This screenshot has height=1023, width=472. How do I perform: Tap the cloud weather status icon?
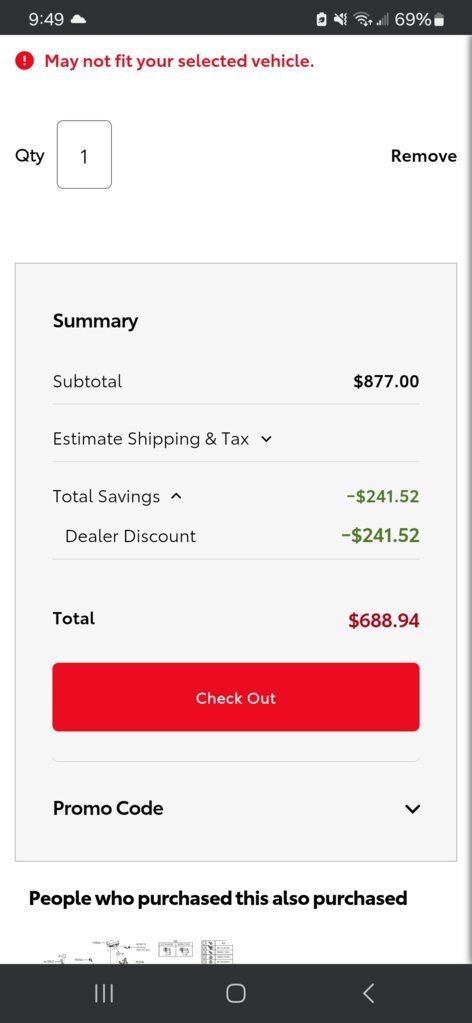(78, 20)
